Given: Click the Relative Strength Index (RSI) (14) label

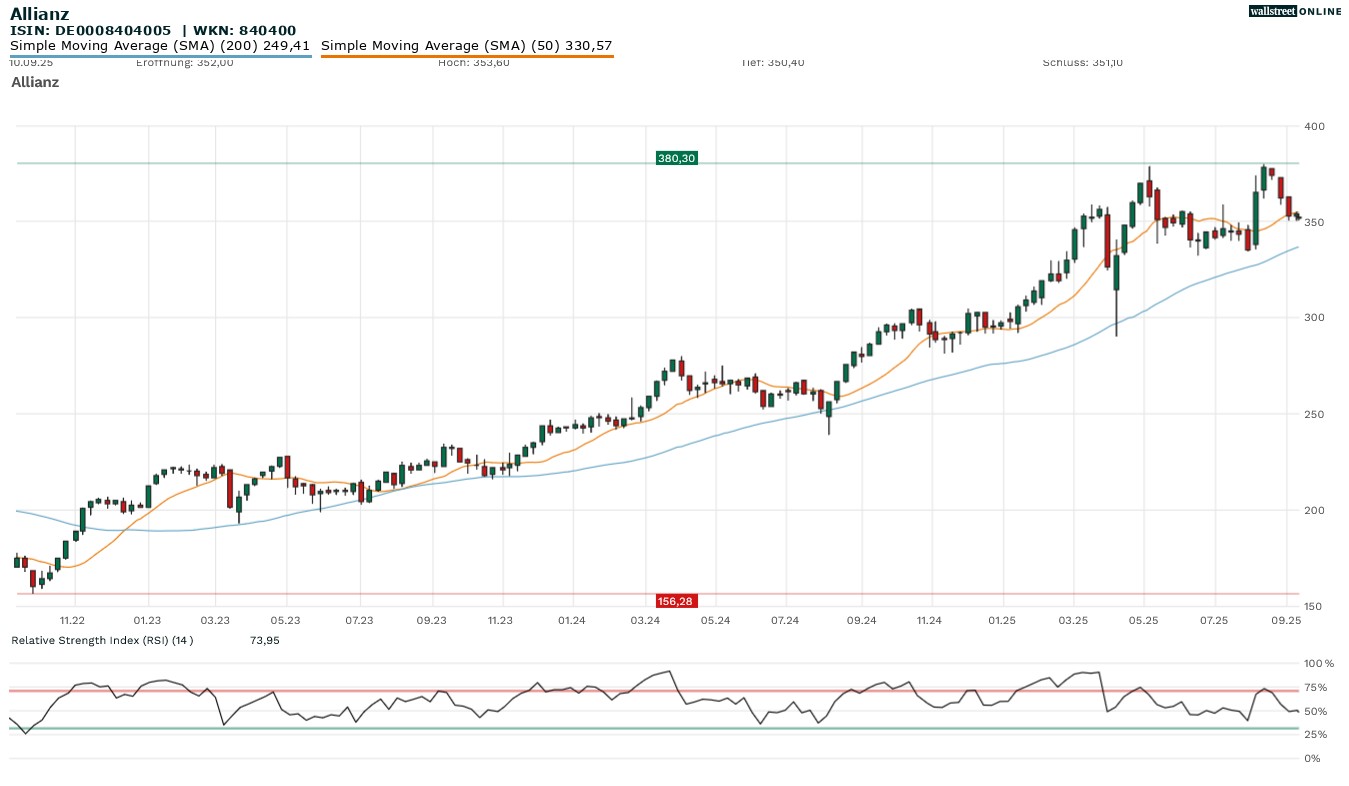Looking at the screenshot, I should click(102, 640).
